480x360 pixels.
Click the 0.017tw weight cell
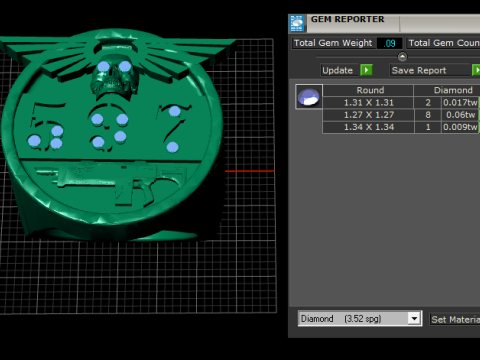[x=460, y=103]
